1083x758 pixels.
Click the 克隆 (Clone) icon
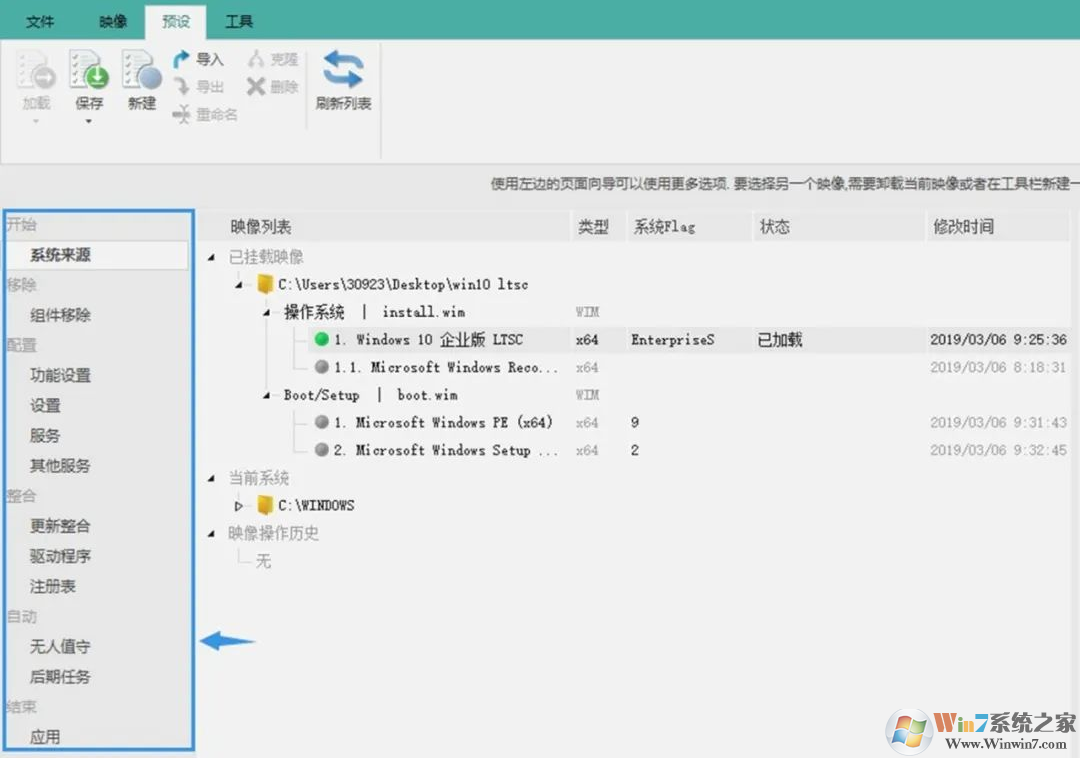(256, 60)
